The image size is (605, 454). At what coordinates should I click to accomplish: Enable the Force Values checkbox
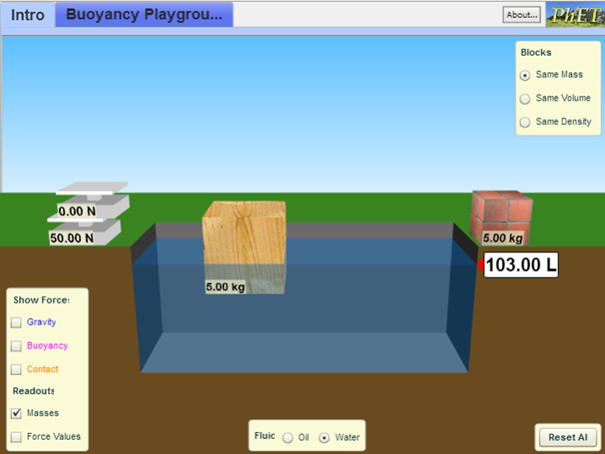(x=16, y=437)
